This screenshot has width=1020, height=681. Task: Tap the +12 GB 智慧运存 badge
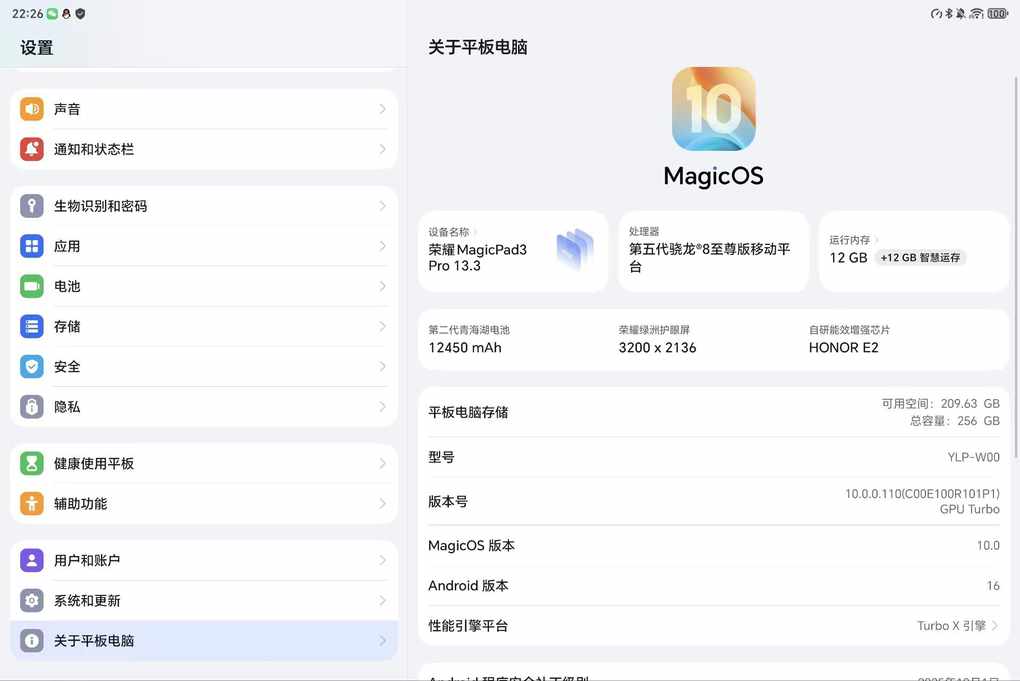920,258
